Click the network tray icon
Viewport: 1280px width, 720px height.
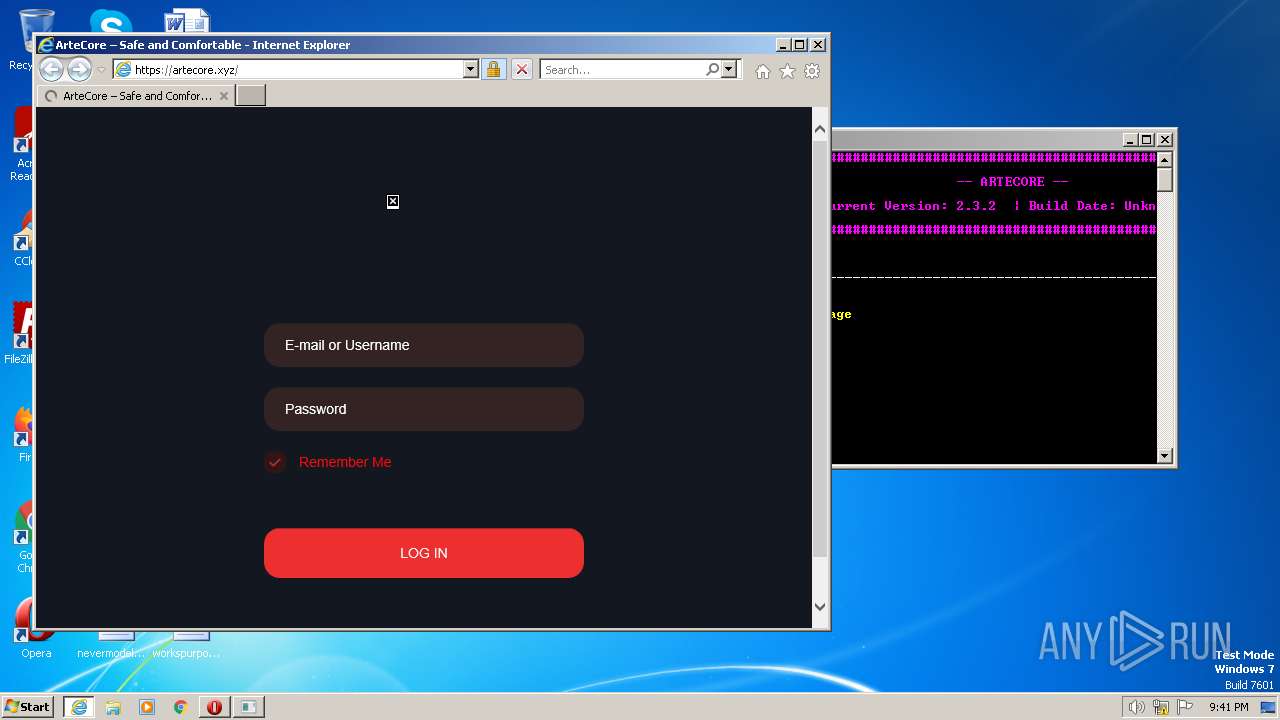tap(1161, 707)
